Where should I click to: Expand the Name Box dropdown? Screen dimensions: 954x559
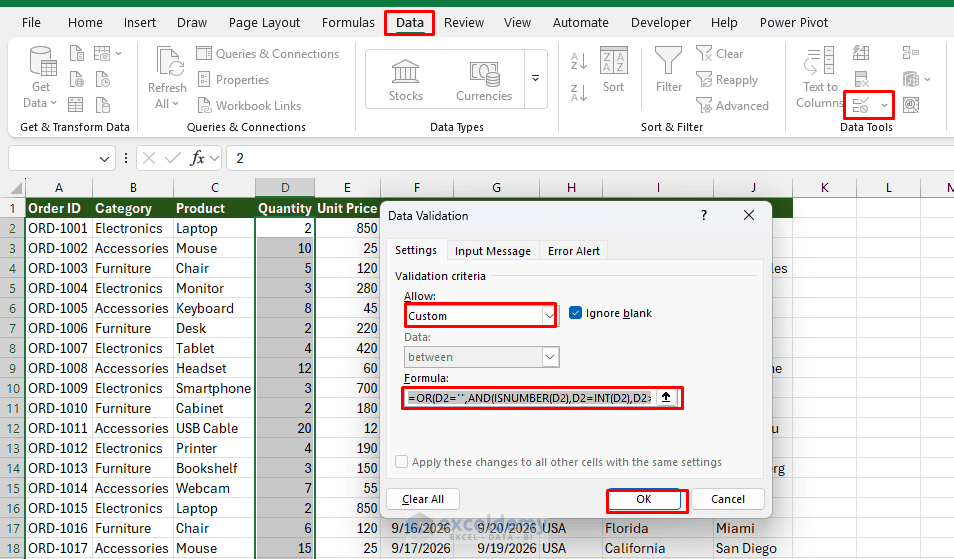(x=104, y=159)
